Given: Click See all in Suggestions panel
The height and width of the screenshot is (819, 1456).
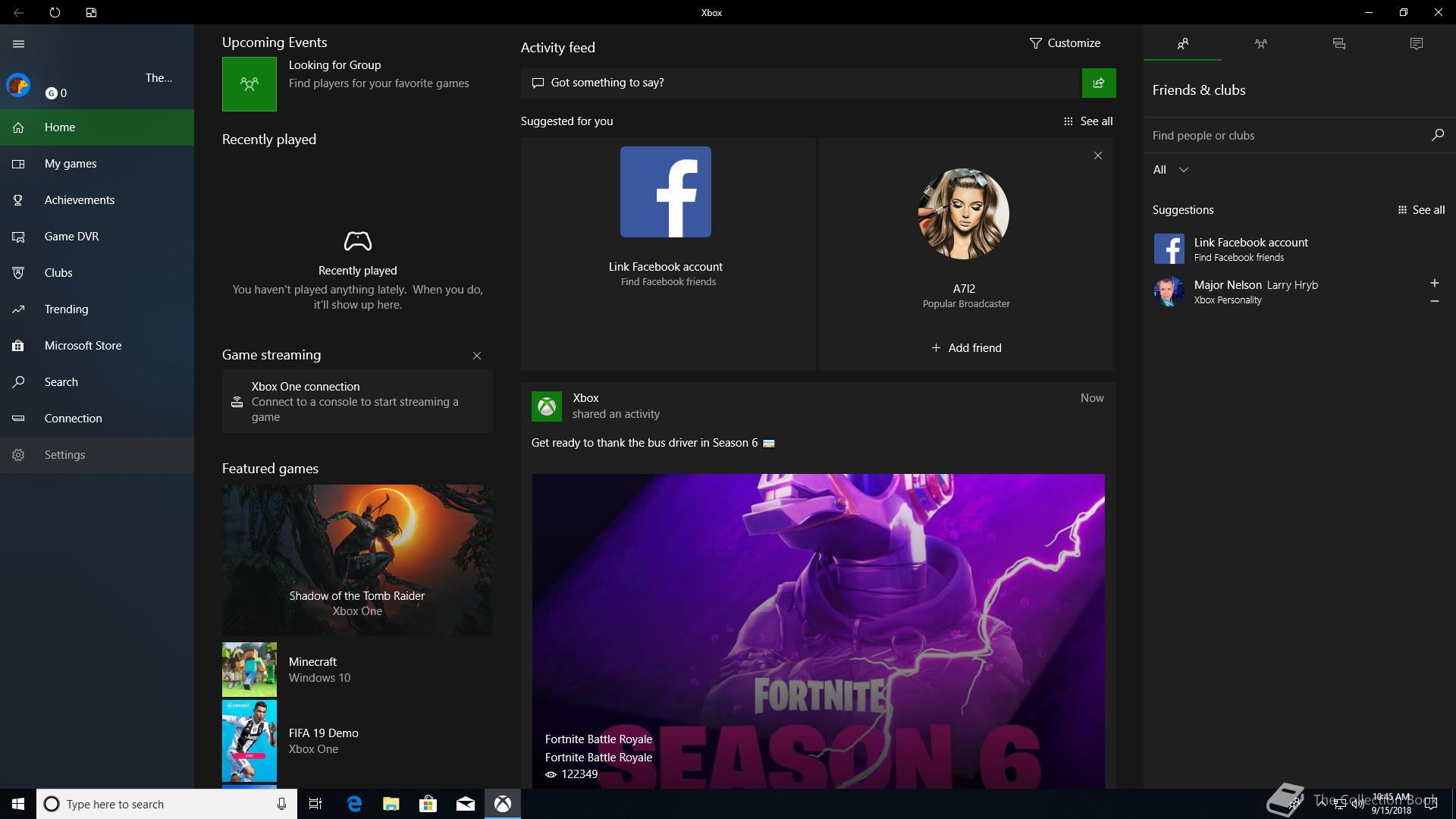Looking at the screenshot, I should pos(1421,210).
